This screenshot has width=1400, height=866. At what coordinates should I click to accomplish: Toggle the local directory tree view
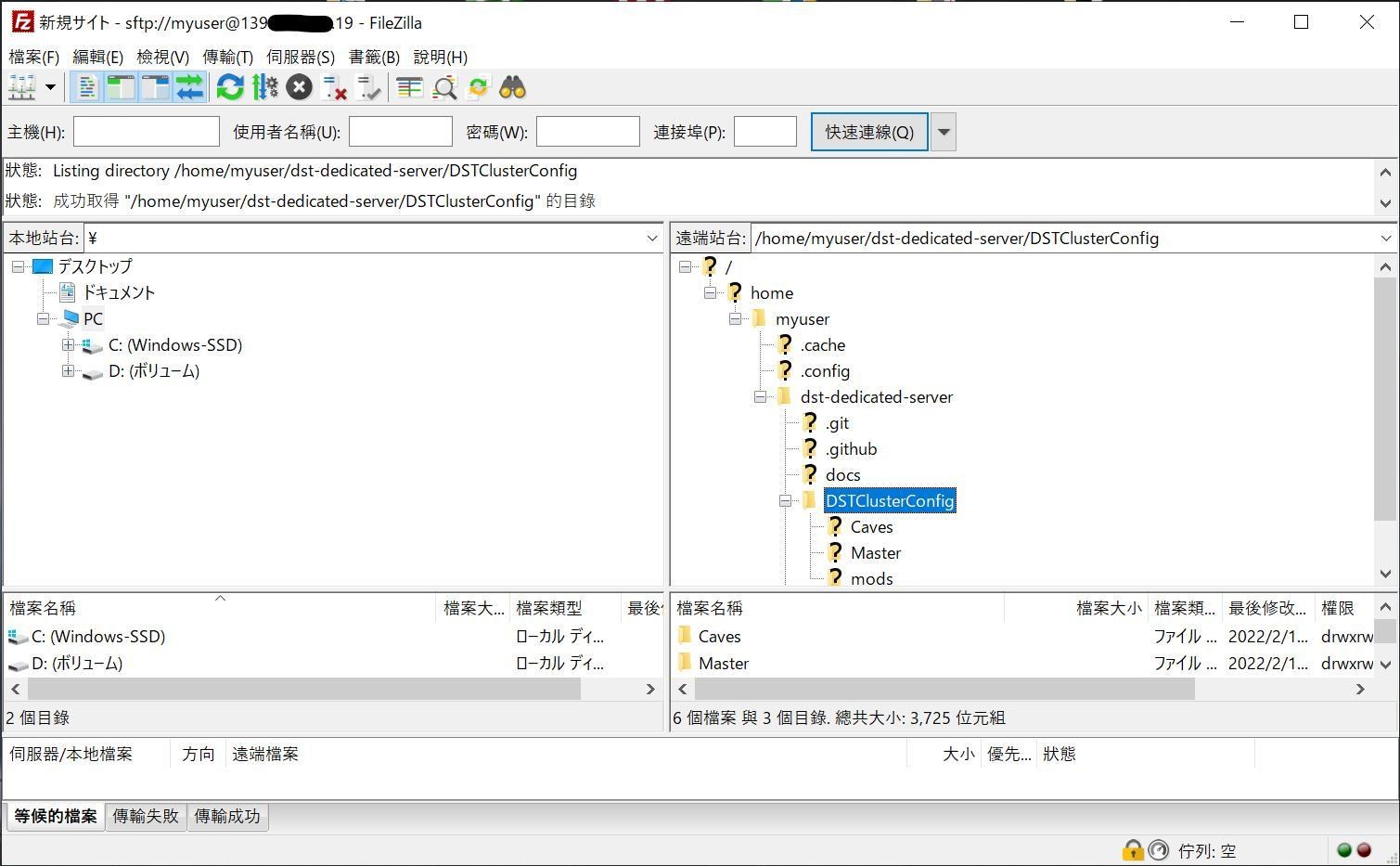pos(121,87)
